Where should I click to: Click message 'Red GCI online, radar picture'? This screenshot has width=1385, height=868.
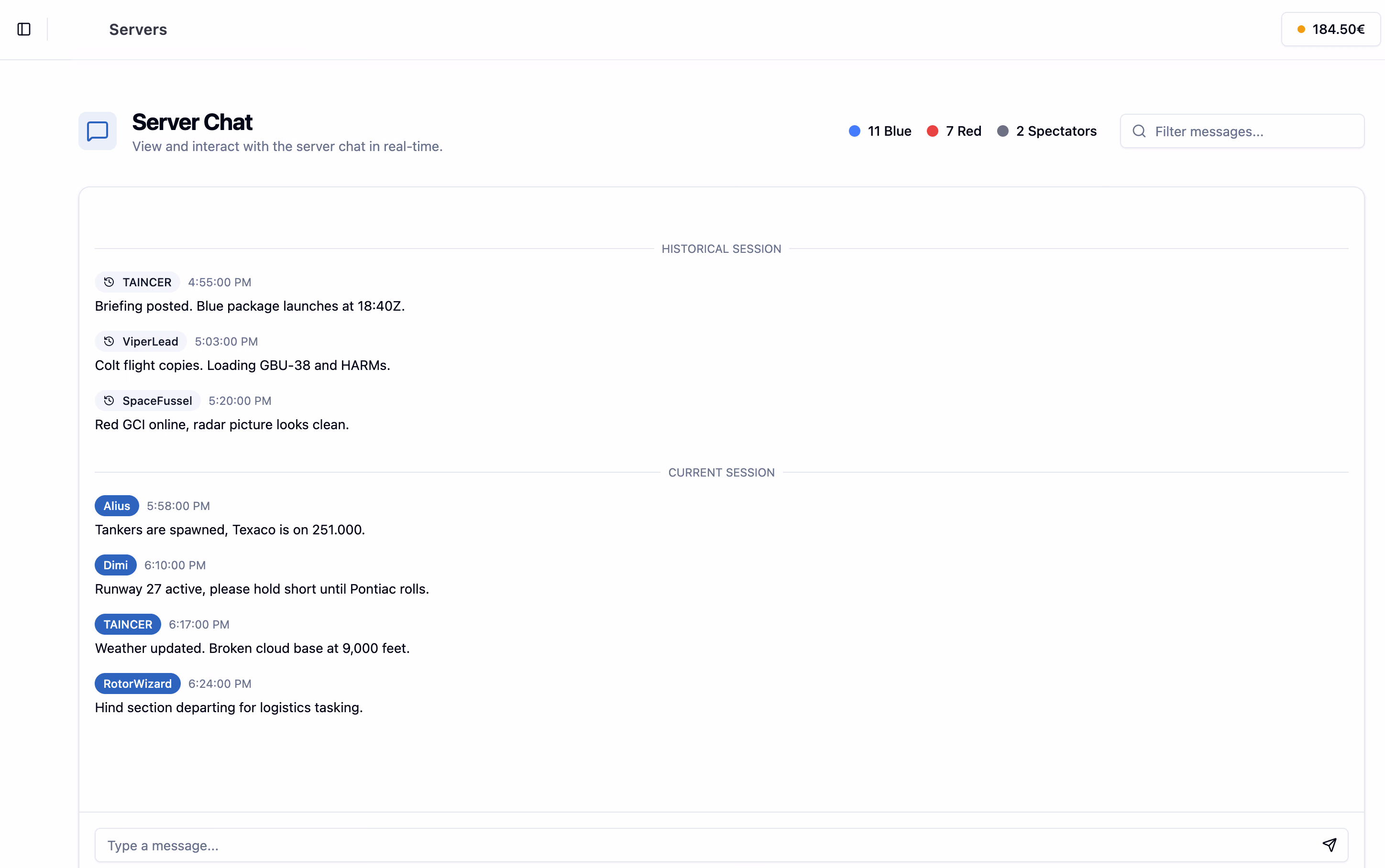221,425
